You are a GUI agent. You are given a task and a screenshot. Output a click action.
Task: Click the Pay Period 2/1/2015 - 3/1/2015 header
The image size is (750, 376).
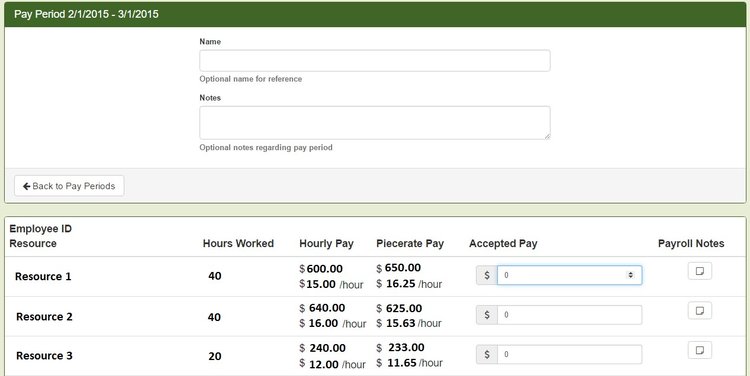(86, 14)
